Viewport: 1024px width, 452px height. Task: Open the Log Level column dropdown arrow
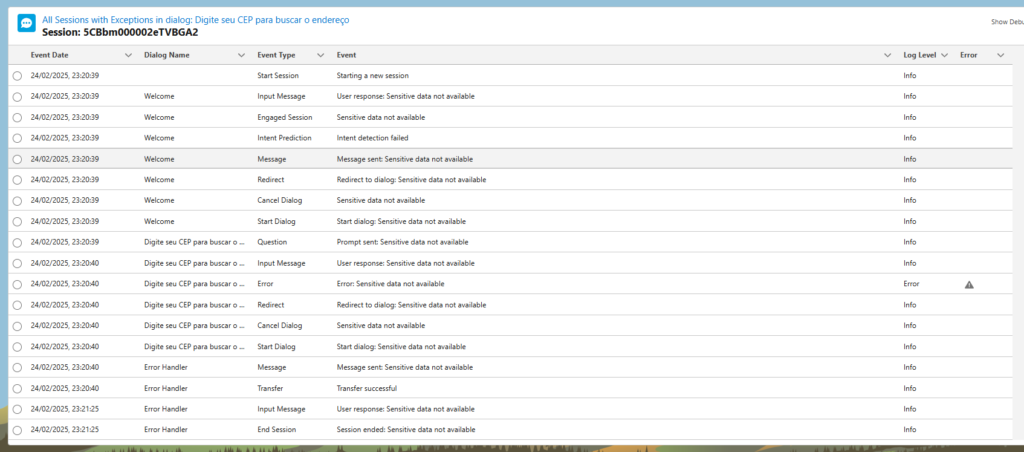point(946,55)
